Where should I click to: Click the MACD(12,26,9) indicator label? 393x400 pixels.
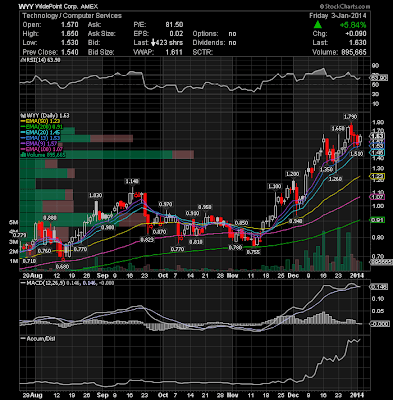point(67,283)
